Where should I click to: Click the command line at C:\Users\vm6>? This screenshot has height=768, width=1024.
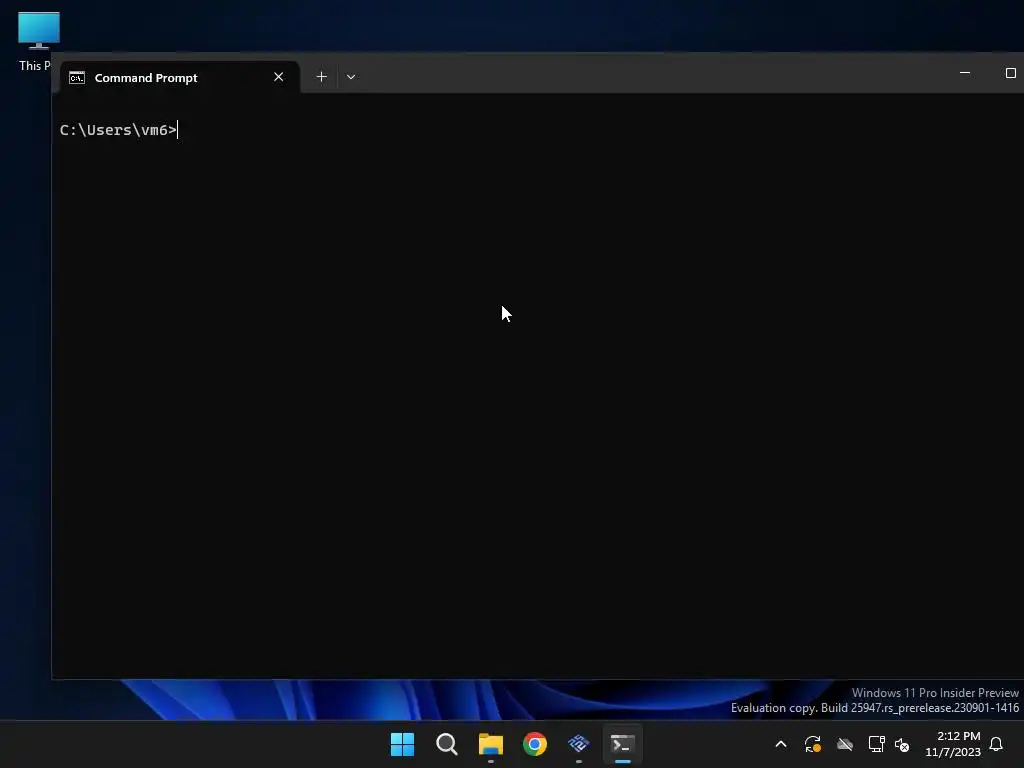click(118, 130)
